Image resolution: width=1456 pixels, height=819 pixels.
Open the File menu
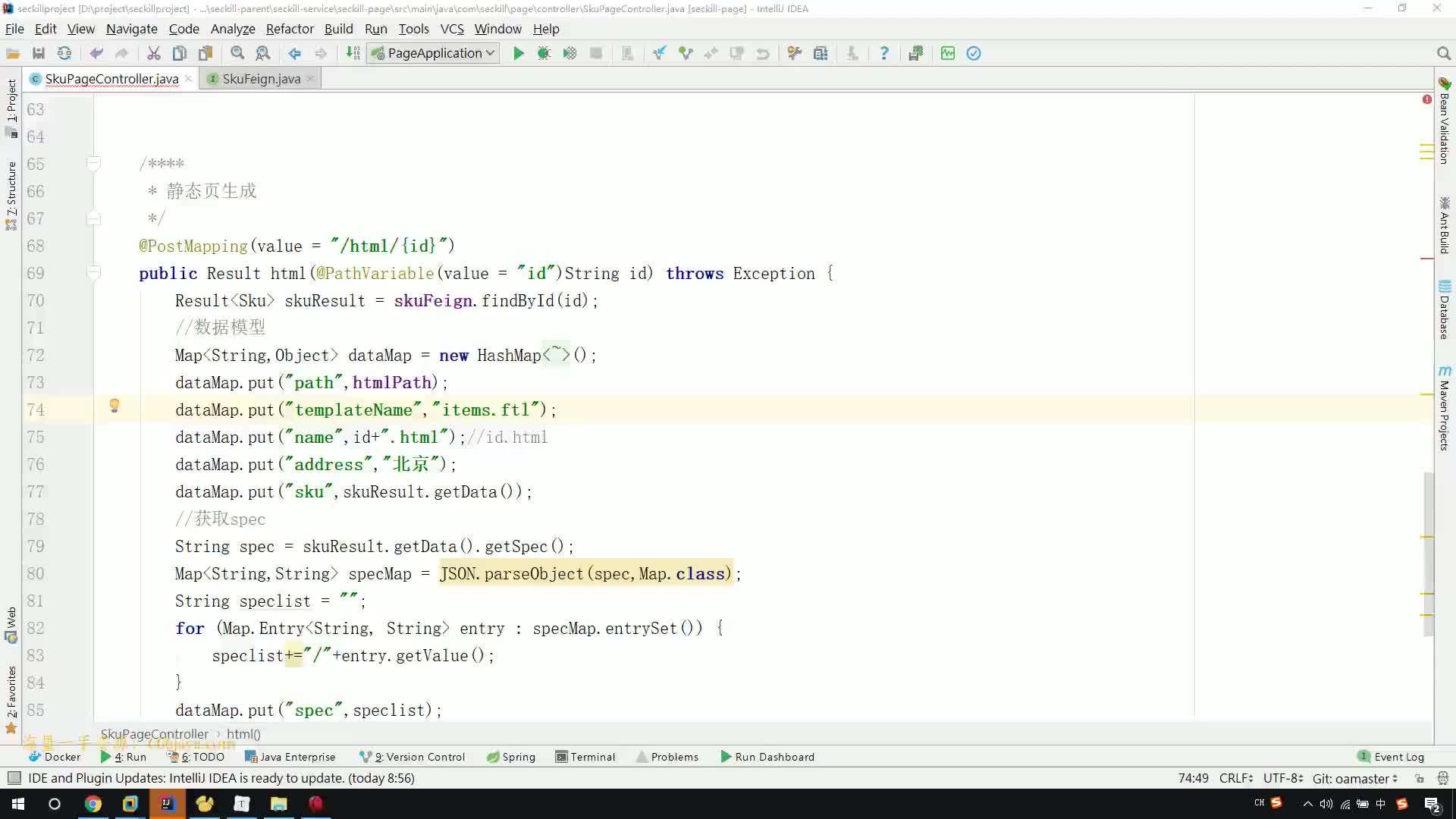(14, 29)
